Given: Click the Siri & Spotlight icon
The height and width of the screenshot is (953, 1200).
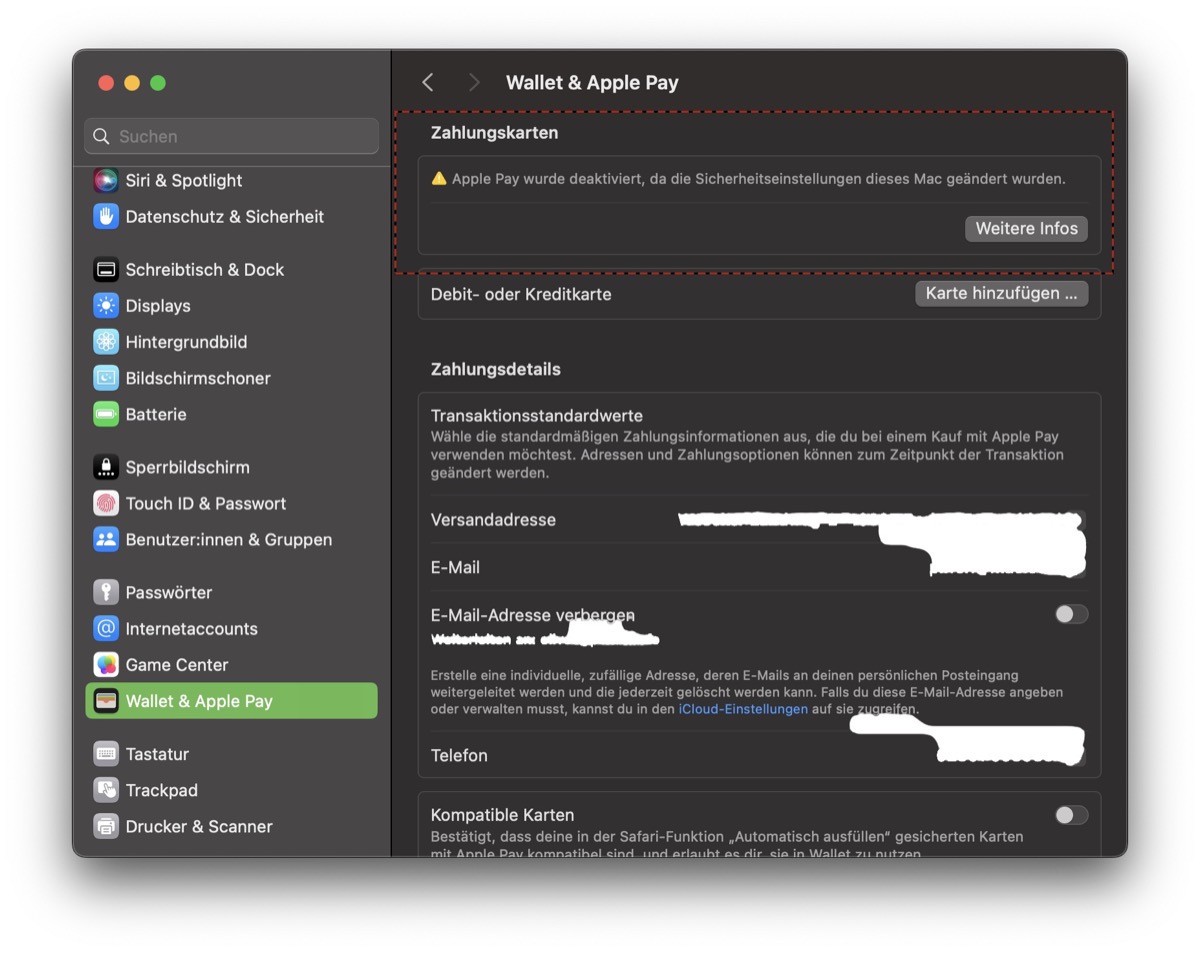Looking at the screenshot, I should [x=106, y=180].
